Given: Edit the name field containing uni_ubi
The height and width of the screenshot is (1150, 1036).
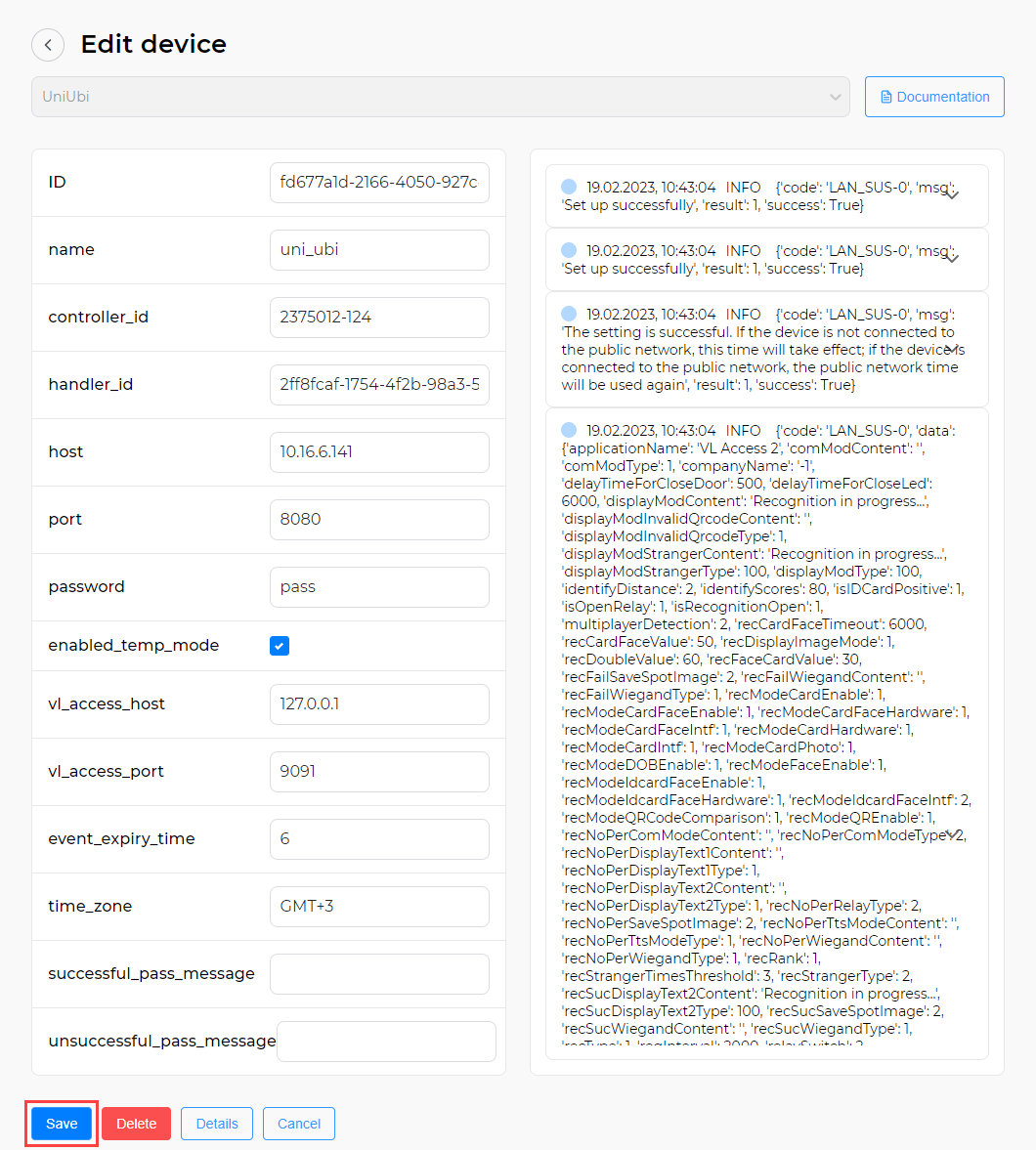Looking at the screenshot, I should (x=379, y=250).
